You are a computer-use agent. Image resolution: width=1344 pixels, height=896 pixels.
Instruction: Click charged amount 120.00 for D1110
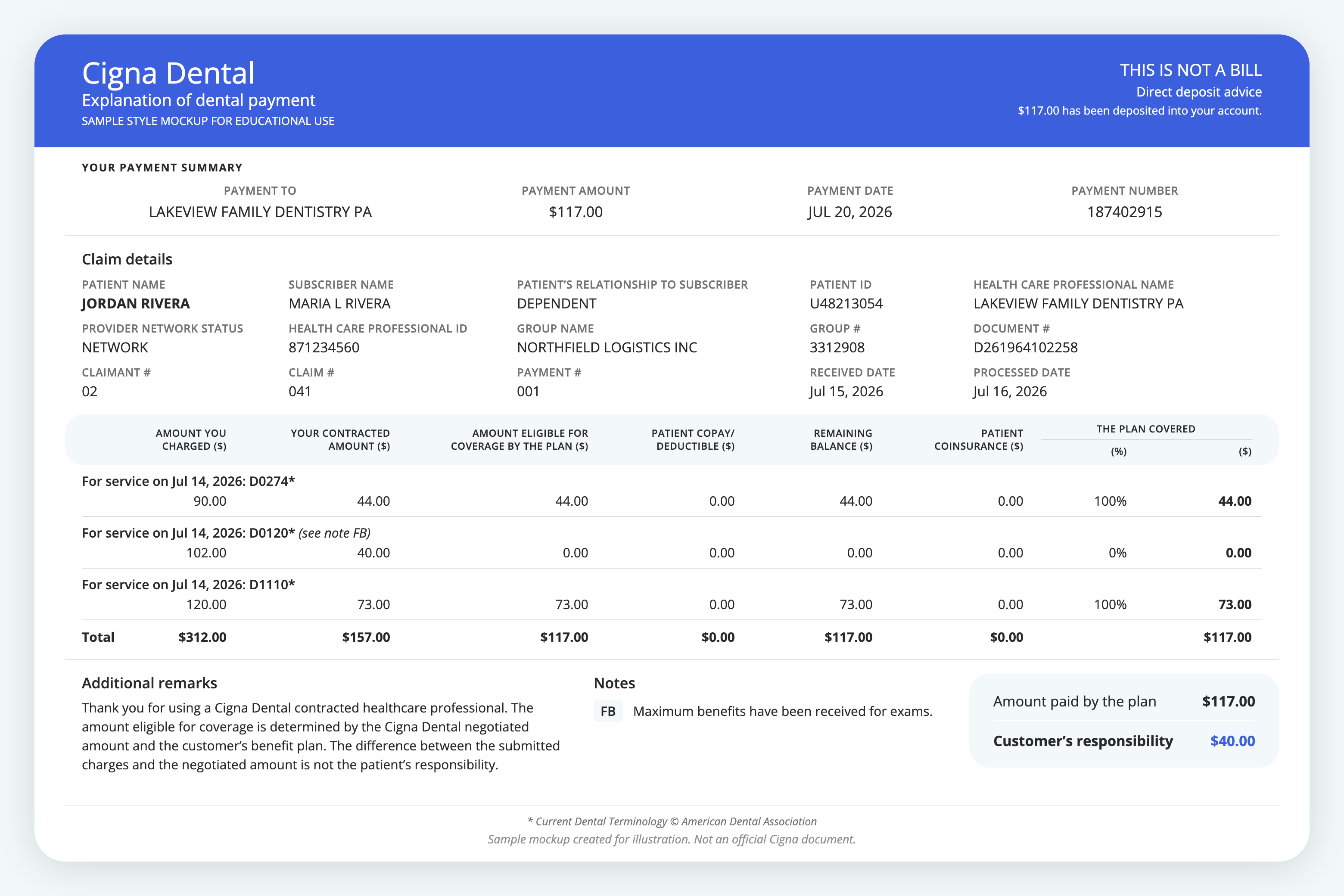206,604
